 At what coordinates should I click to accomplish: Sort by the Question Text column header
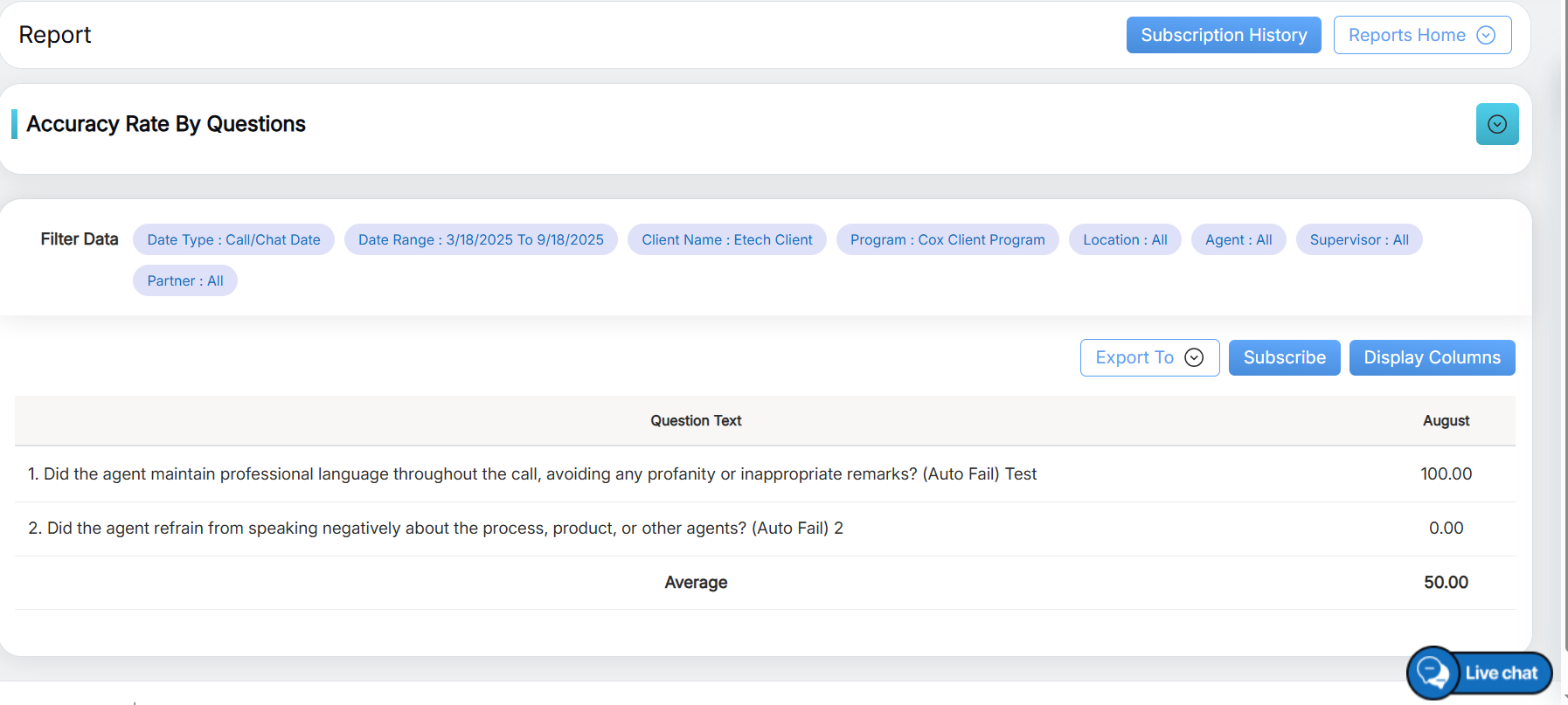coord(696,421)
